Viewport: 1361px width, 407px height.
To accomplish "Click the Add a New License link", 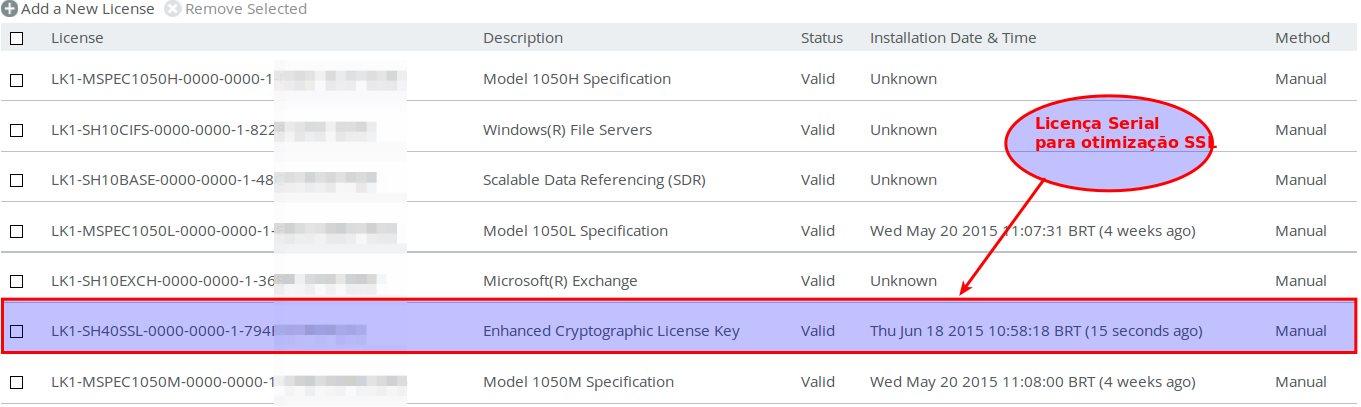I will pos(87,9).
